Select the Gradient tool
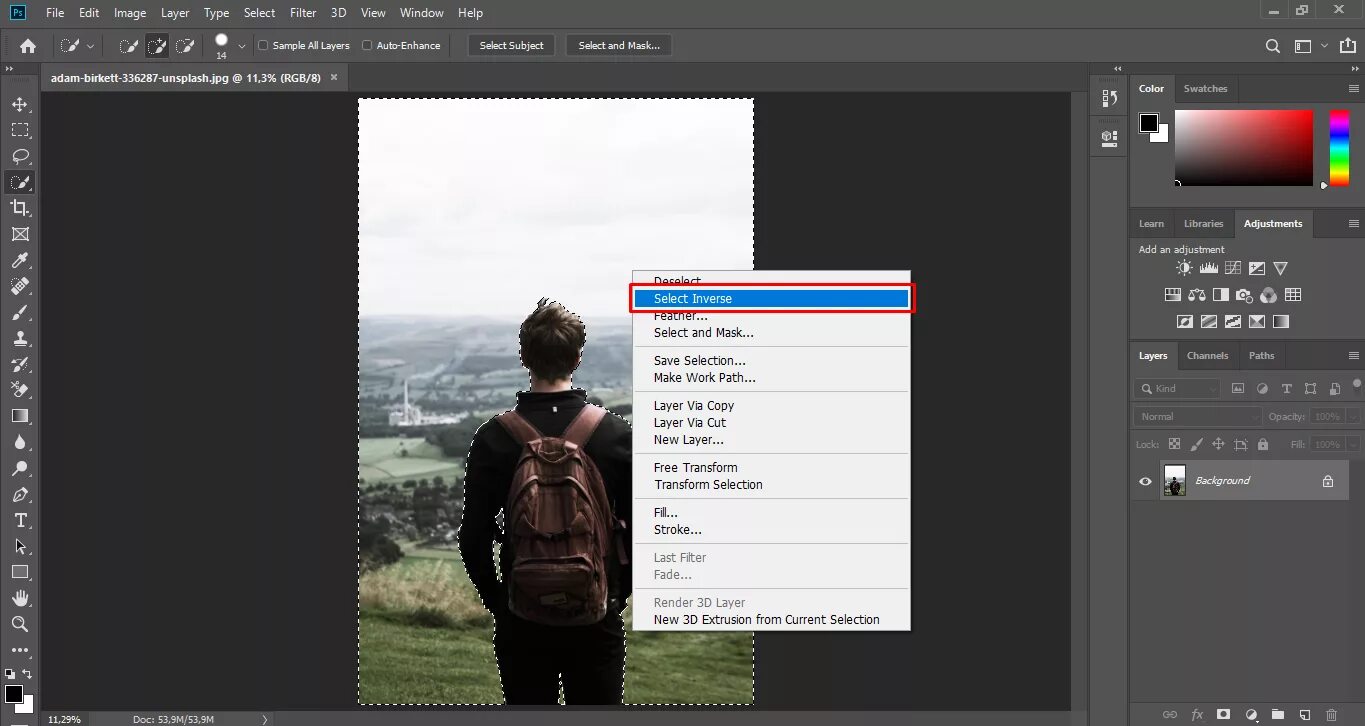The height and width of the screenshot is (726, 1365). pos(21,416)
